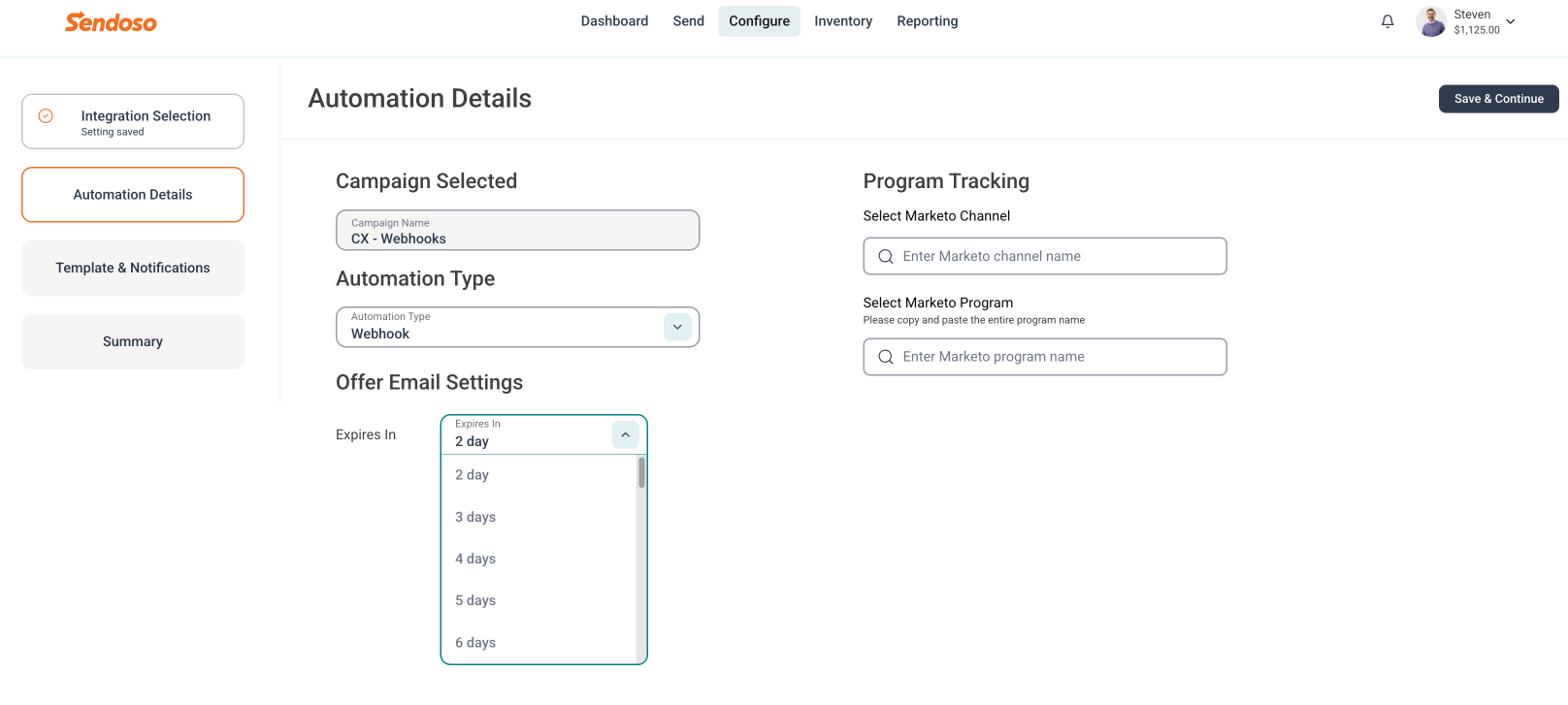Select the Automation Details step
This screenshot has width=1568, height=705.
(x=133, y=195)
